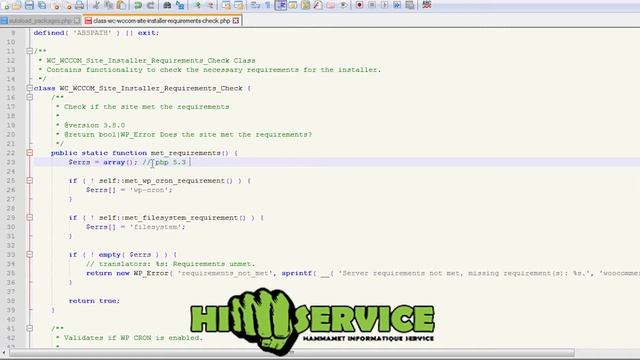Click the horizontal scrollbar track
Image resolution: width=640 pixels, height=360 pixels.
[x=606, y=353]
